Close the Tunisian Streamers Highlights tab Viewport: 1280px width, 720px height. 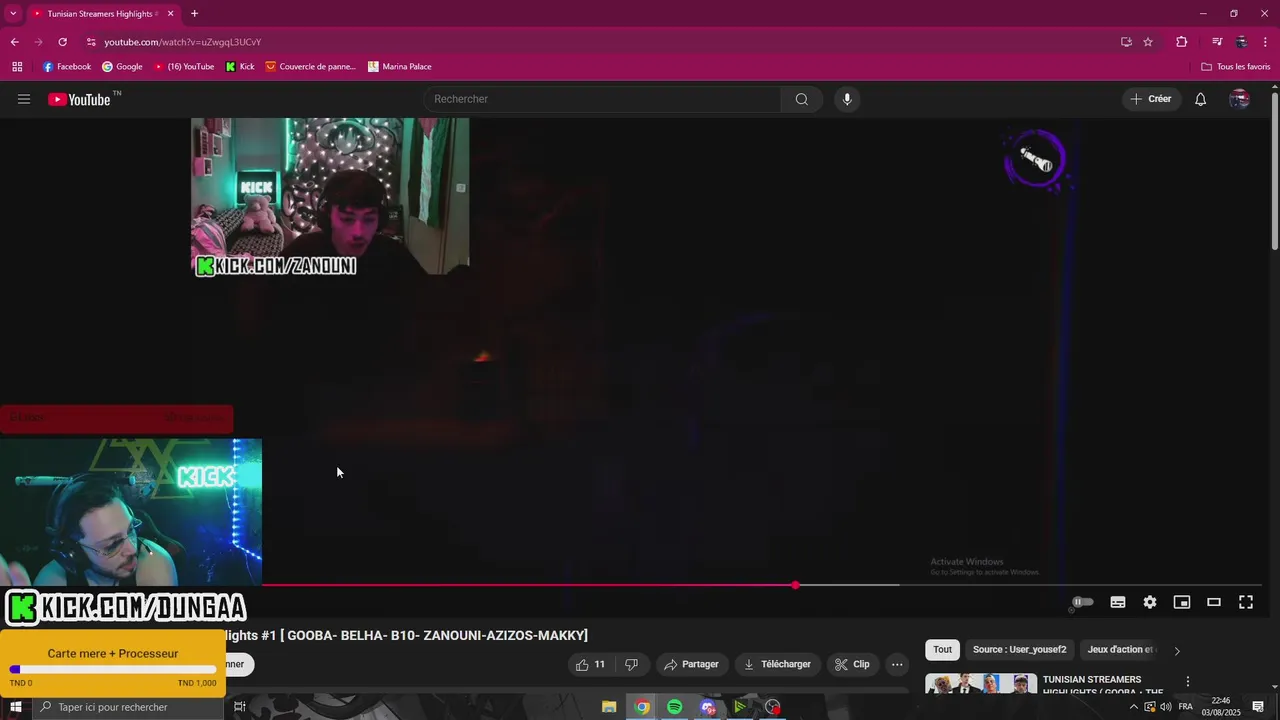[171, 14]
